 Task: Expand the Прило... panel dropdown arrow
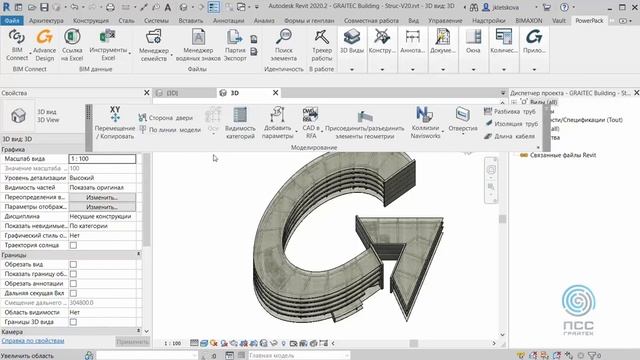click(534, 69)
